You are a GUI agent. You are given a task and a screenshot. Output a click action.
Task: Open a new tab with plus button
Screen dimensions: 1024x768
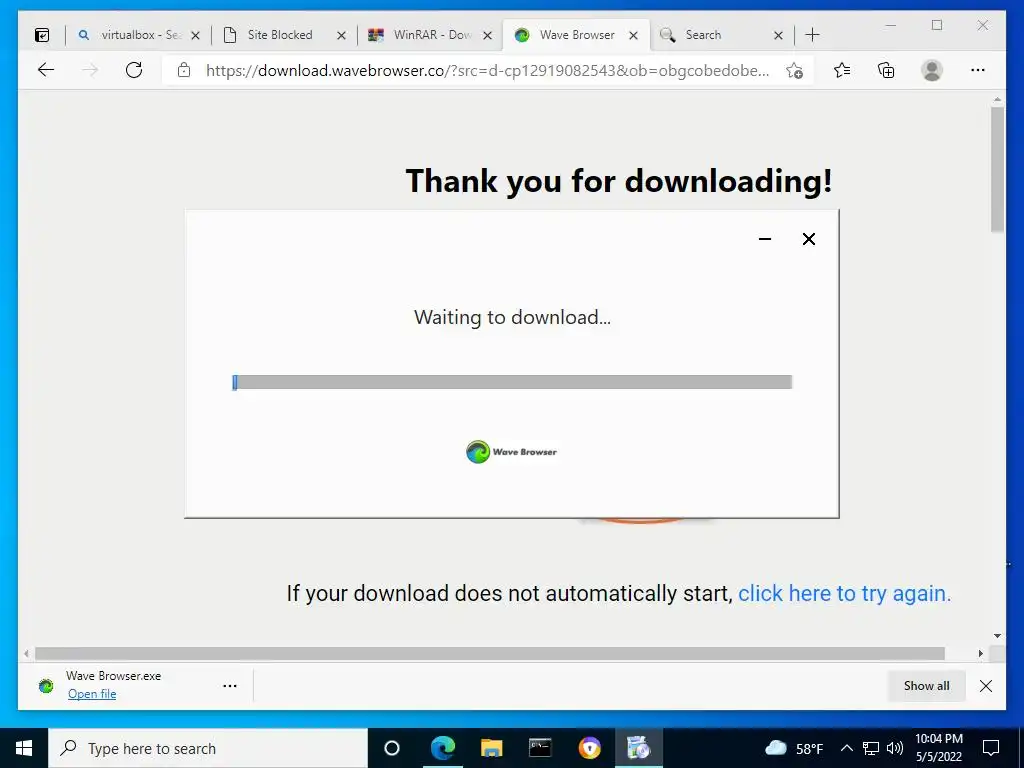click(x=812, y=35)
